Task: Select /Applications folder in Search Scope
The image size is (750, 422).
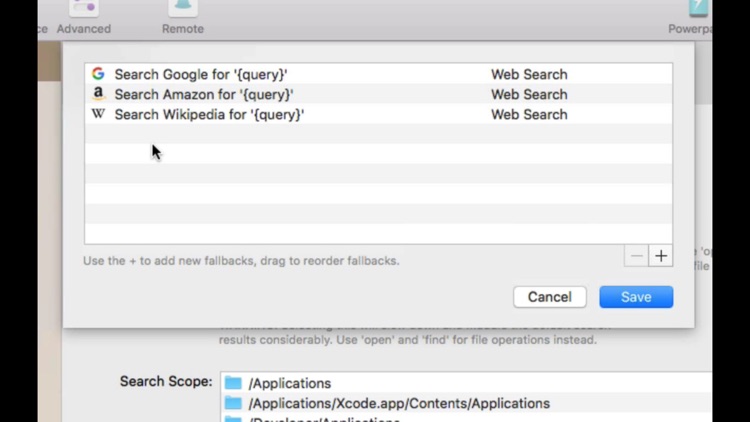Action: point(466,383)
